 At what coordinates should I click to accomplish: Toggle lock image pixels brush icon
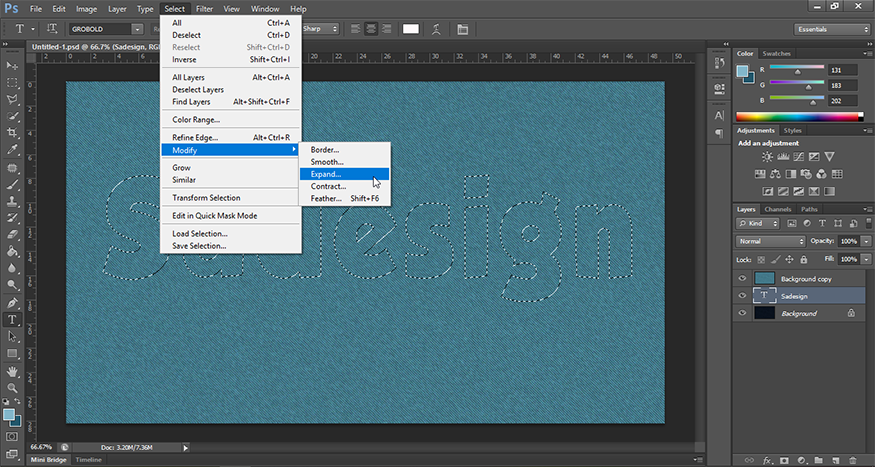click(775, 259)
